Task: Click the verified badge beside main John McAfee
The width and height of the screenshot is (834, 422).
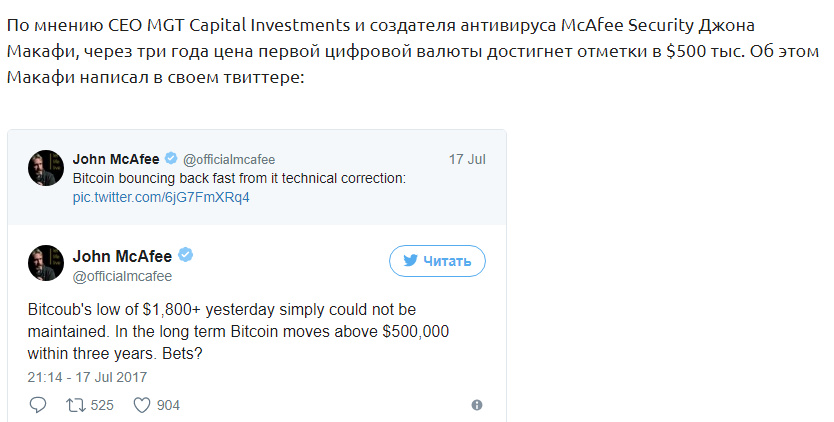Action: click(x=185, y=255)
